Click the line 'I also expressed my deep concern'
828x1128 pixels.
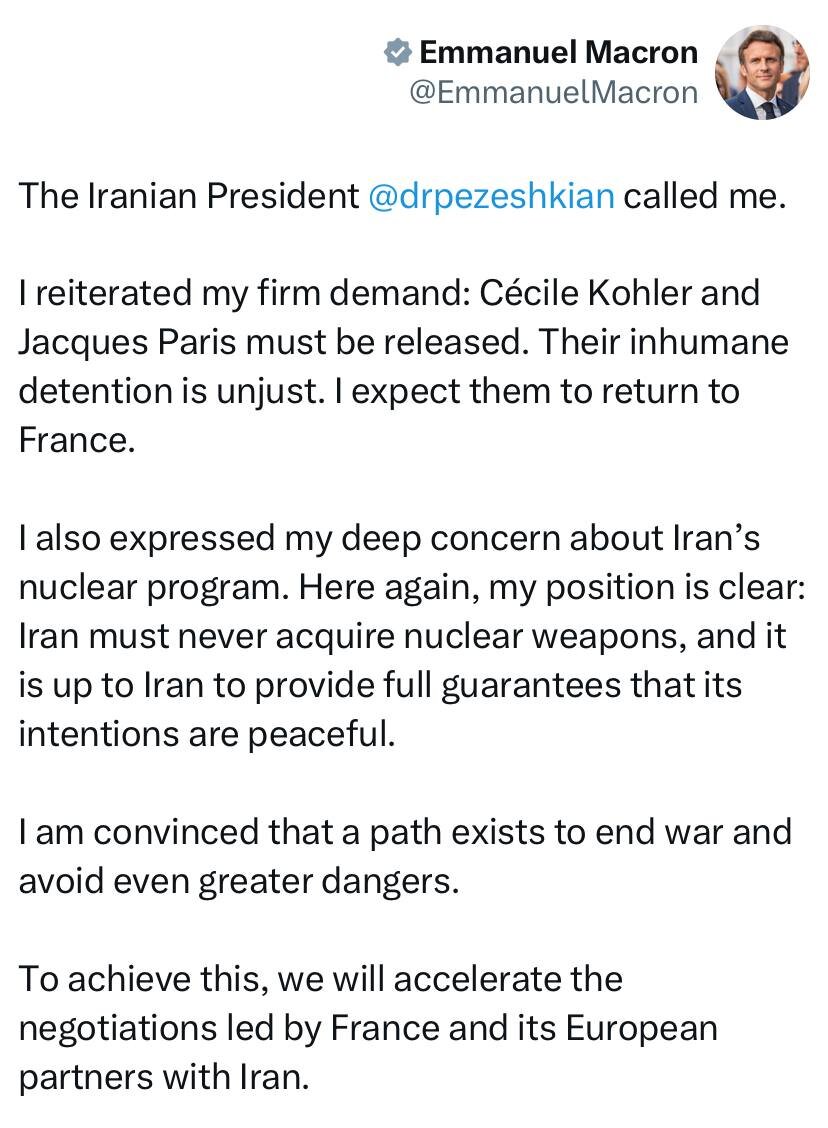(291, 539)
